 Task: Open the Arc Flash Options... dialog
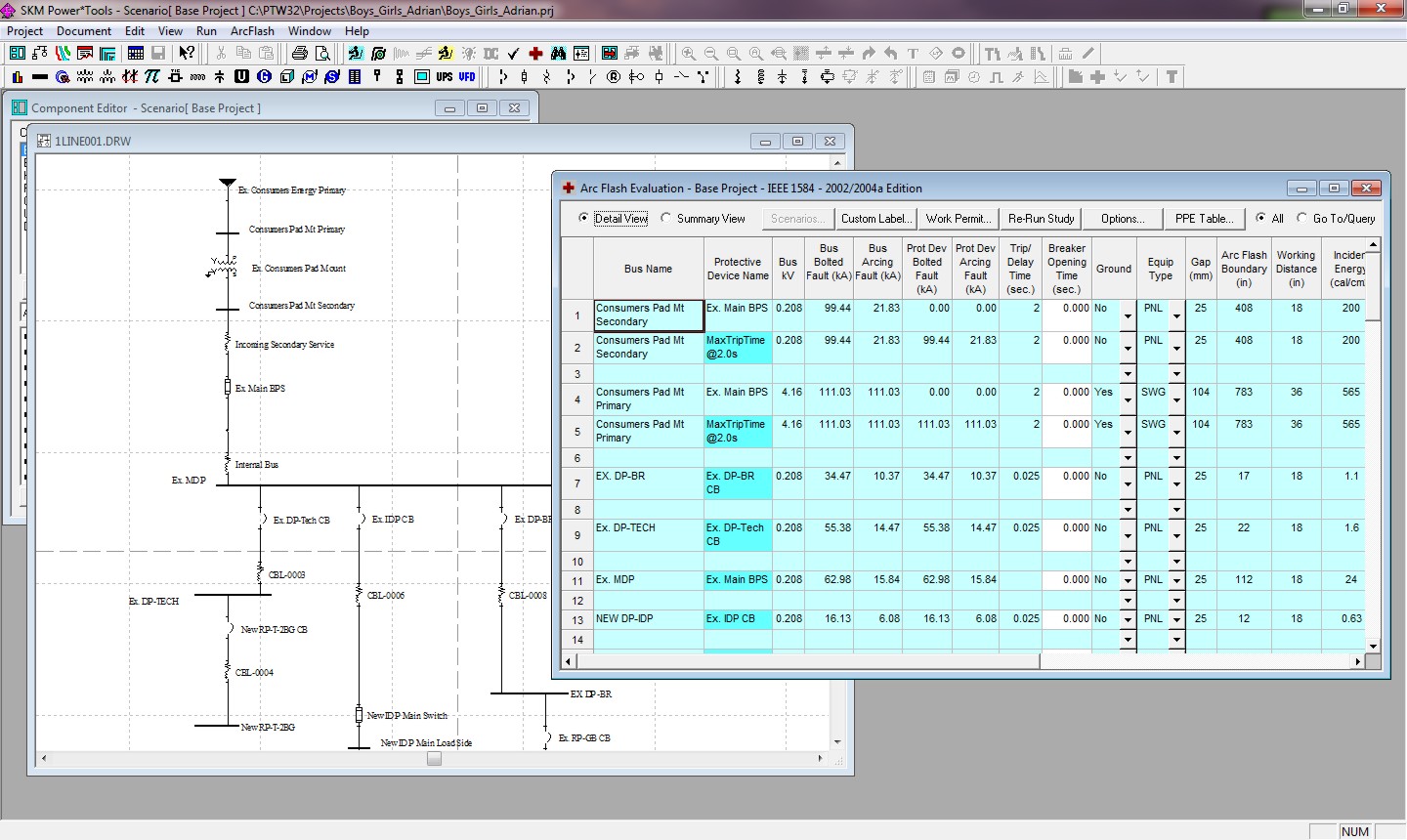[x=1124, y=219]
